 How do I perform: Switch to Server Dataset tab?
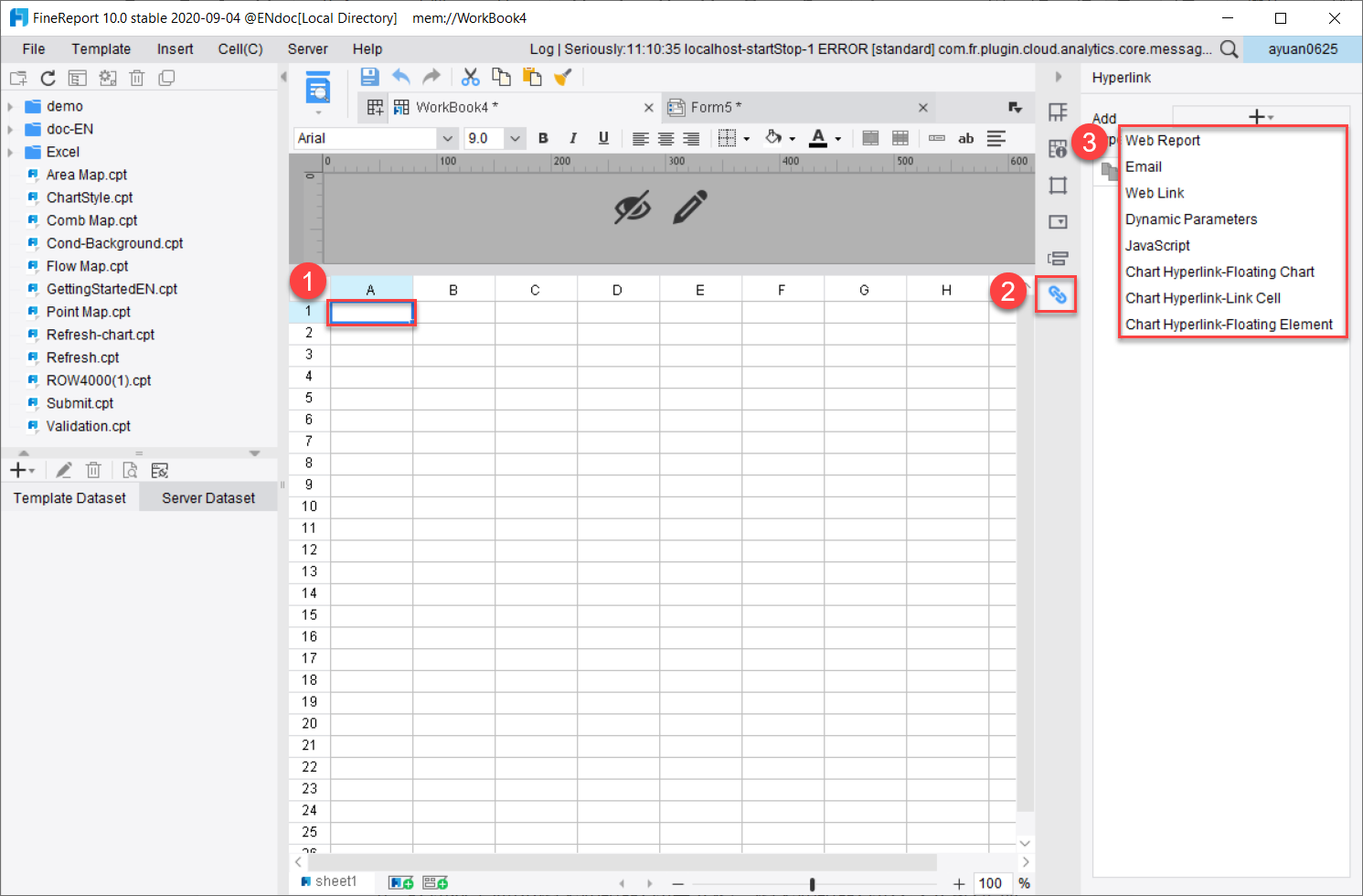208,497
